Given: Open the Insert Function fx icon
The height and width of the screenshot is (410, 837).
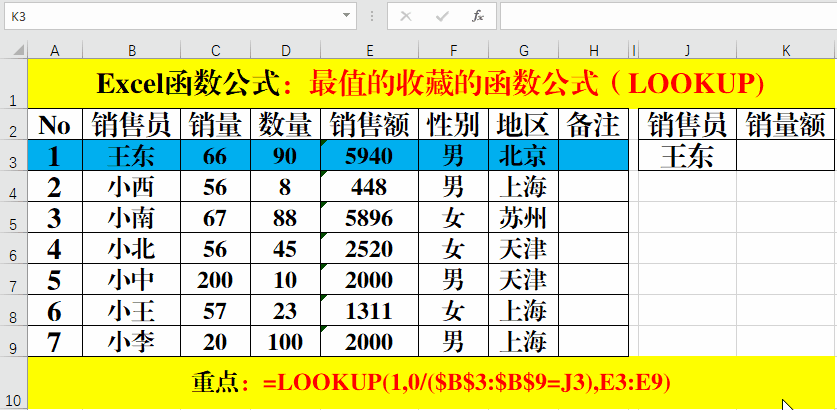Looking at the screenshot, I should 477,17.
